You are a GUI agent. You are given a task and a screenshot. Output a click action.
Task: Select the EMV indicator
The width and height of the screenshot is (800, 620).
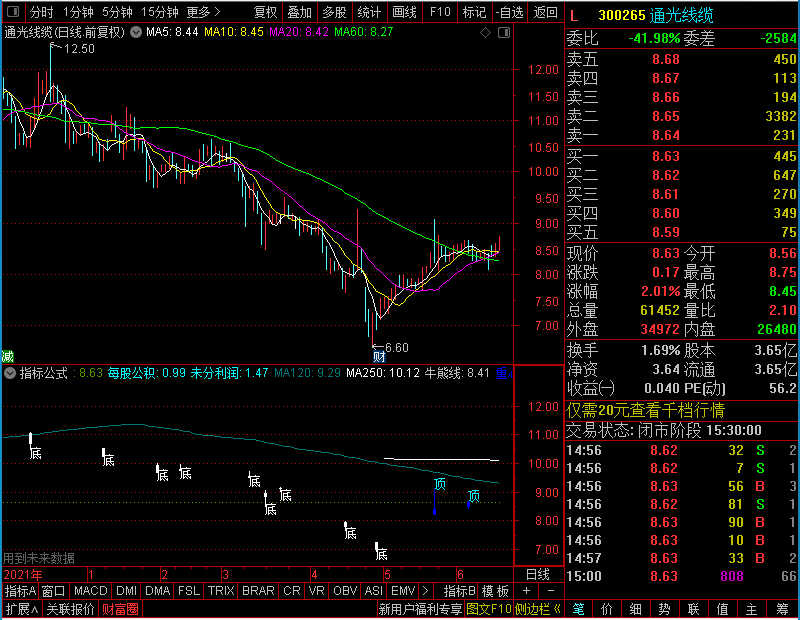[x=403, y=591]
